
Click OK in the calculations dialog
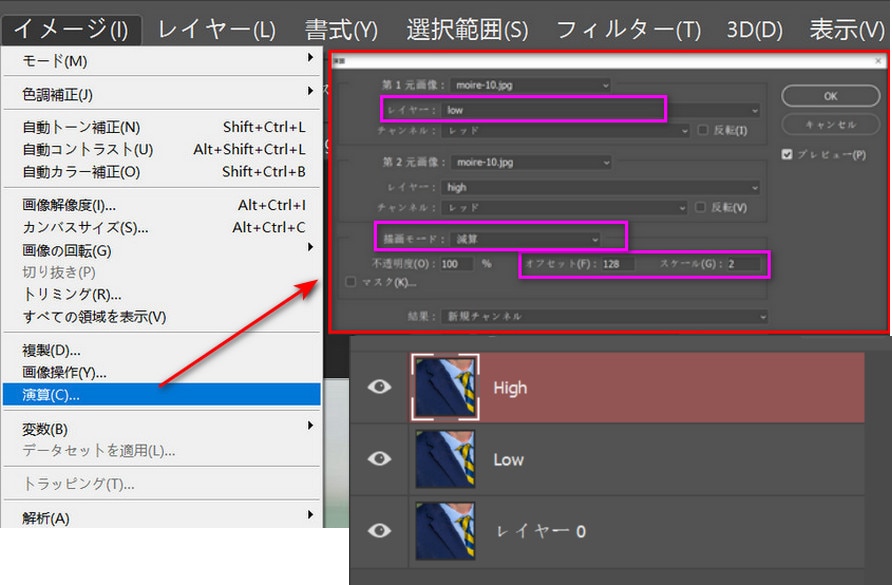(831, 96)
